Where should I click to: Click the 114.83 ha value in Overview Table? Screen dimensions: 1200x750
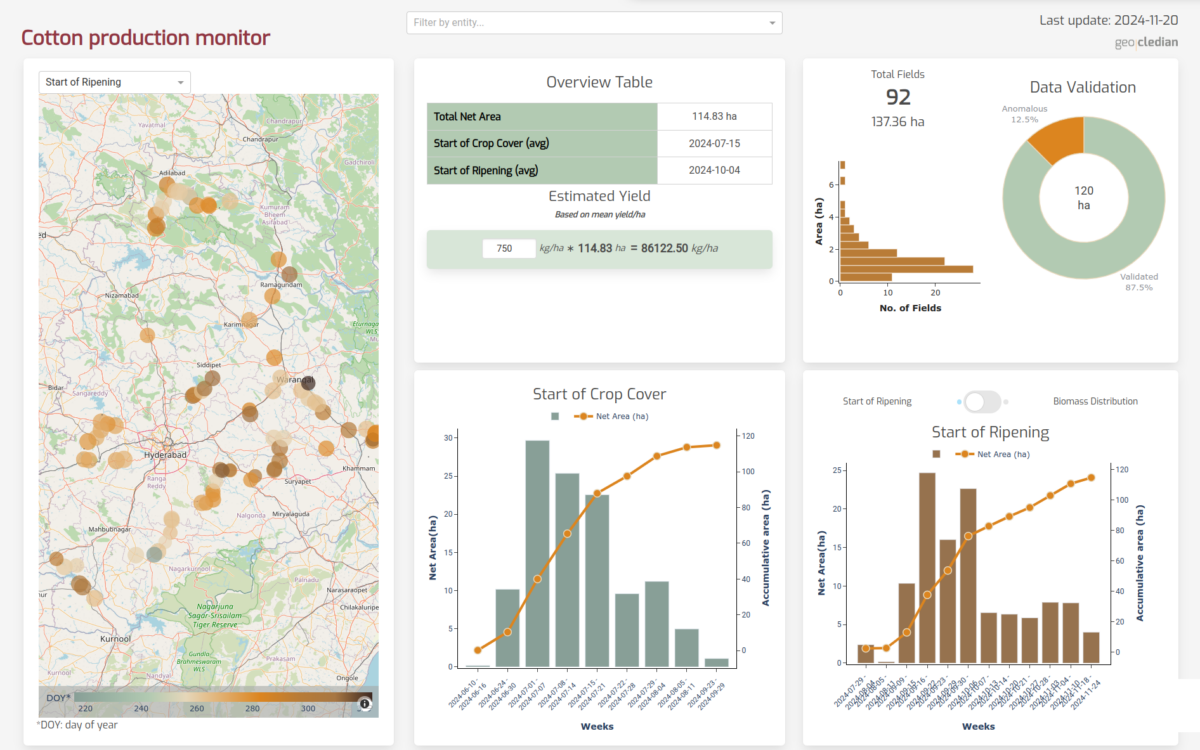715,116
